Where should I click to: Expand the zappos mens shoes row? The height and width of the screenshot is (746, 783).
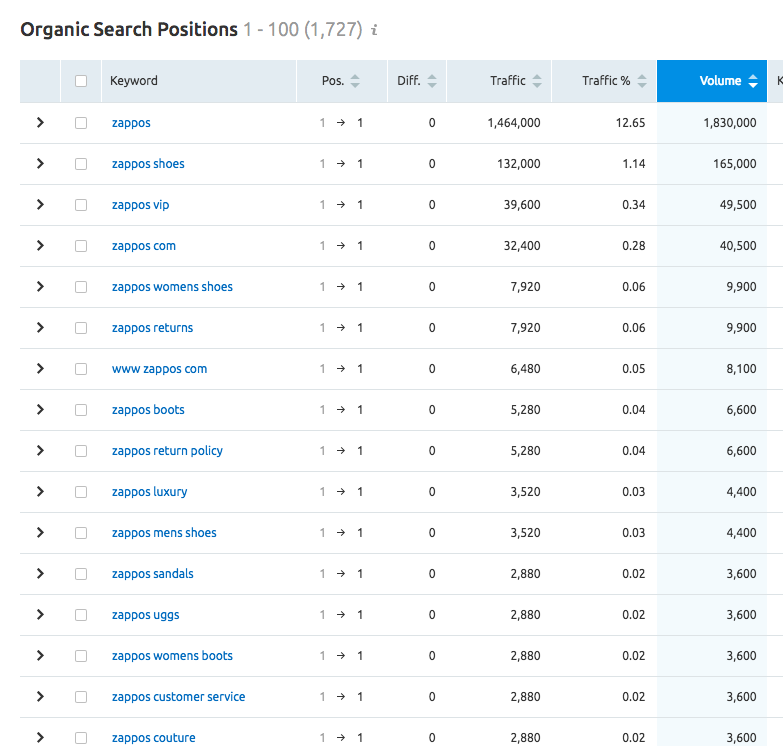click(x=40, y=532)
